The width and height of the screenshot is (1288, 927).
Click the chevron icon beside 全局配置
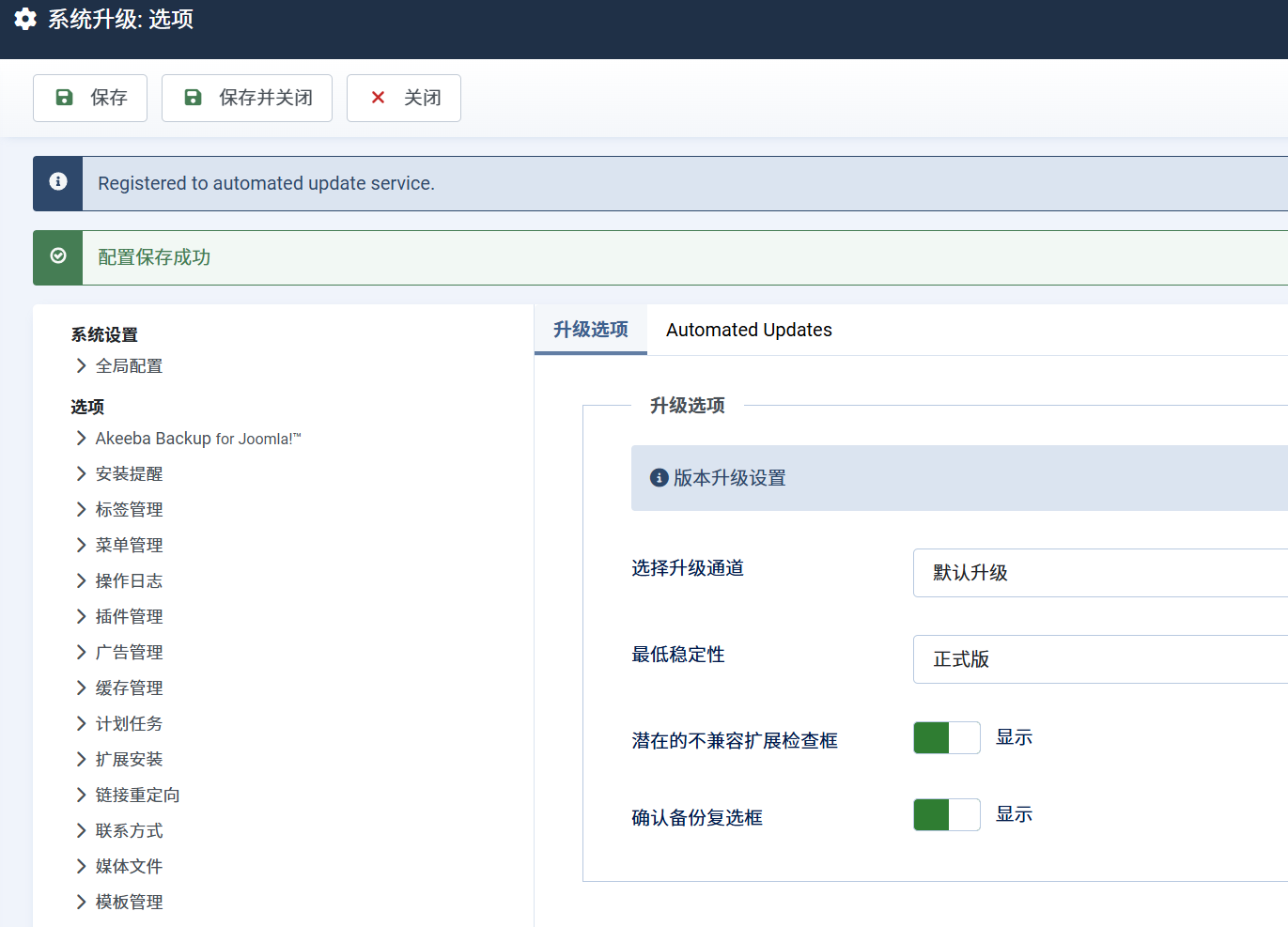click(x=82, y=366)
